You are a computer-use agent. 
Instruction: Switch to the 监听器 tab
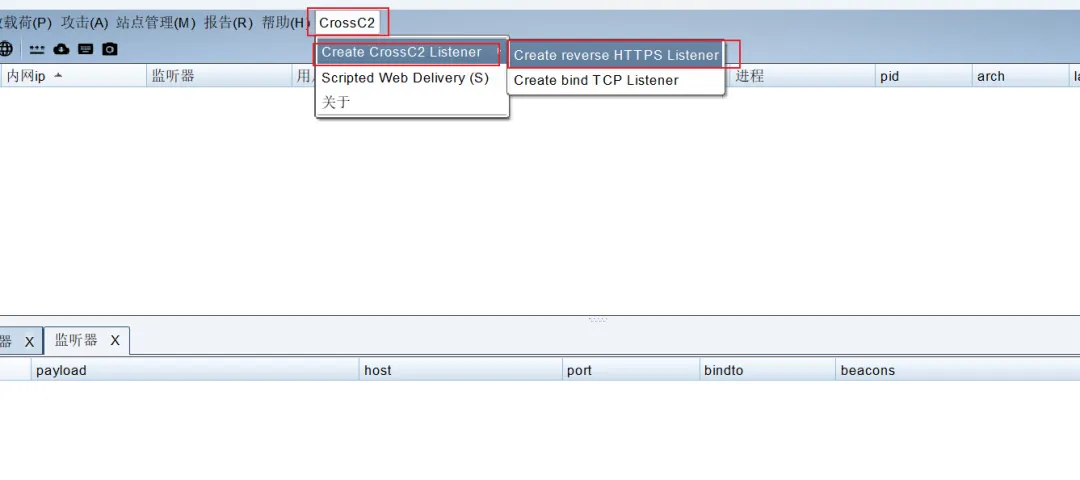coord(76,340)
